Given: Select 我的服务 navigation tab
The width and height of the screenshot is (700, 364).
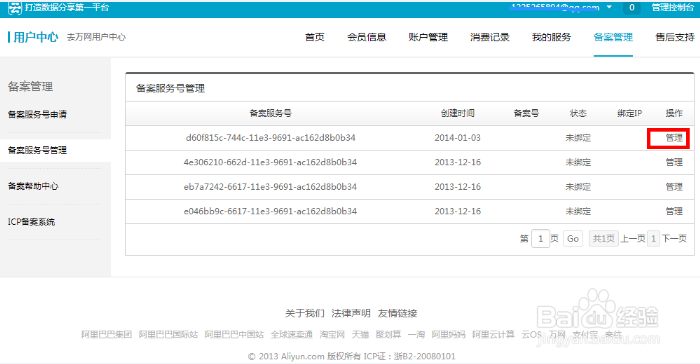Looking at the screenshot, I should (x=551, y=37).
